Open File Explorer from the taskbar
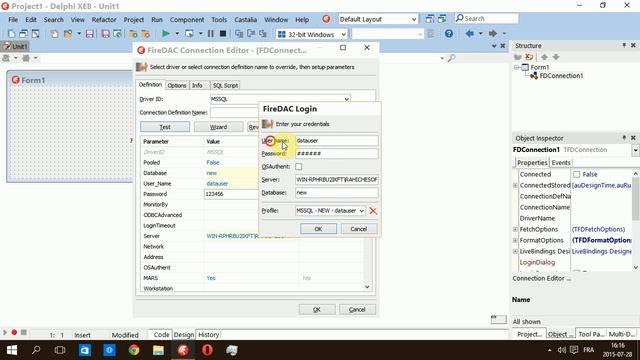The height and width of the screenshot is (360, 640). click(x=158, y=350)
